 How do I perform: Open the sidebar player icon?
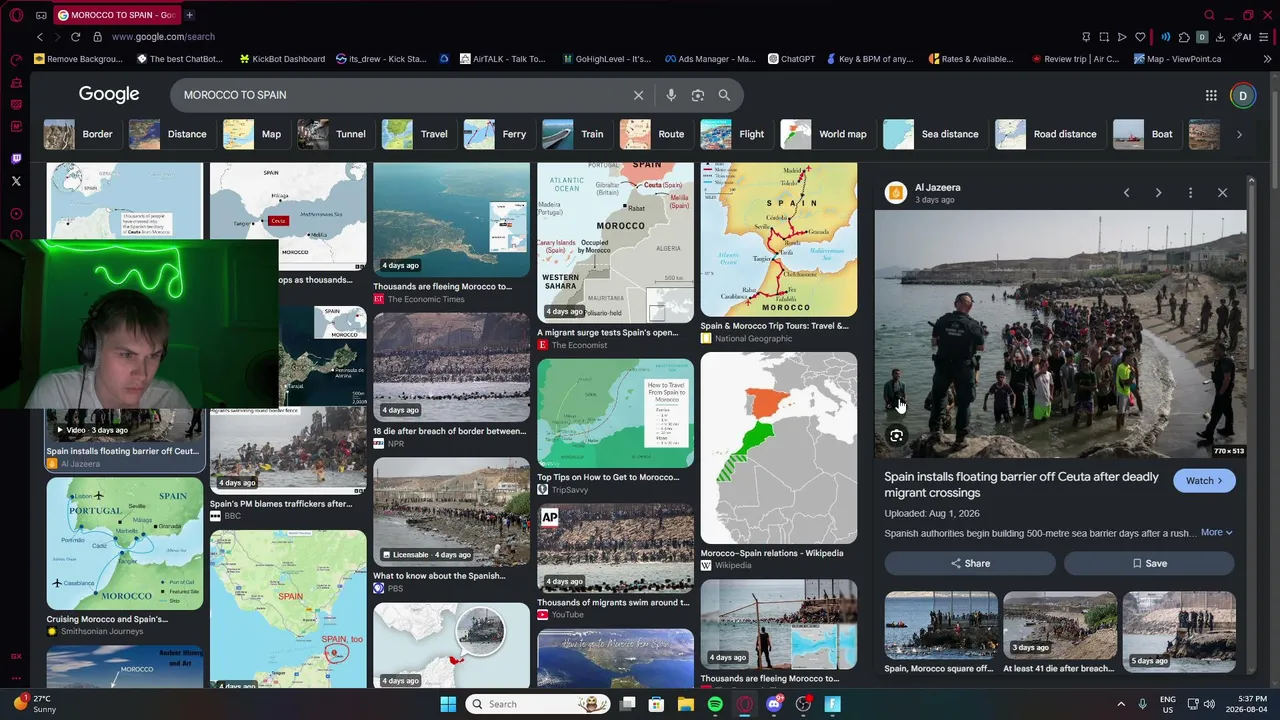[x=16, y=214]
